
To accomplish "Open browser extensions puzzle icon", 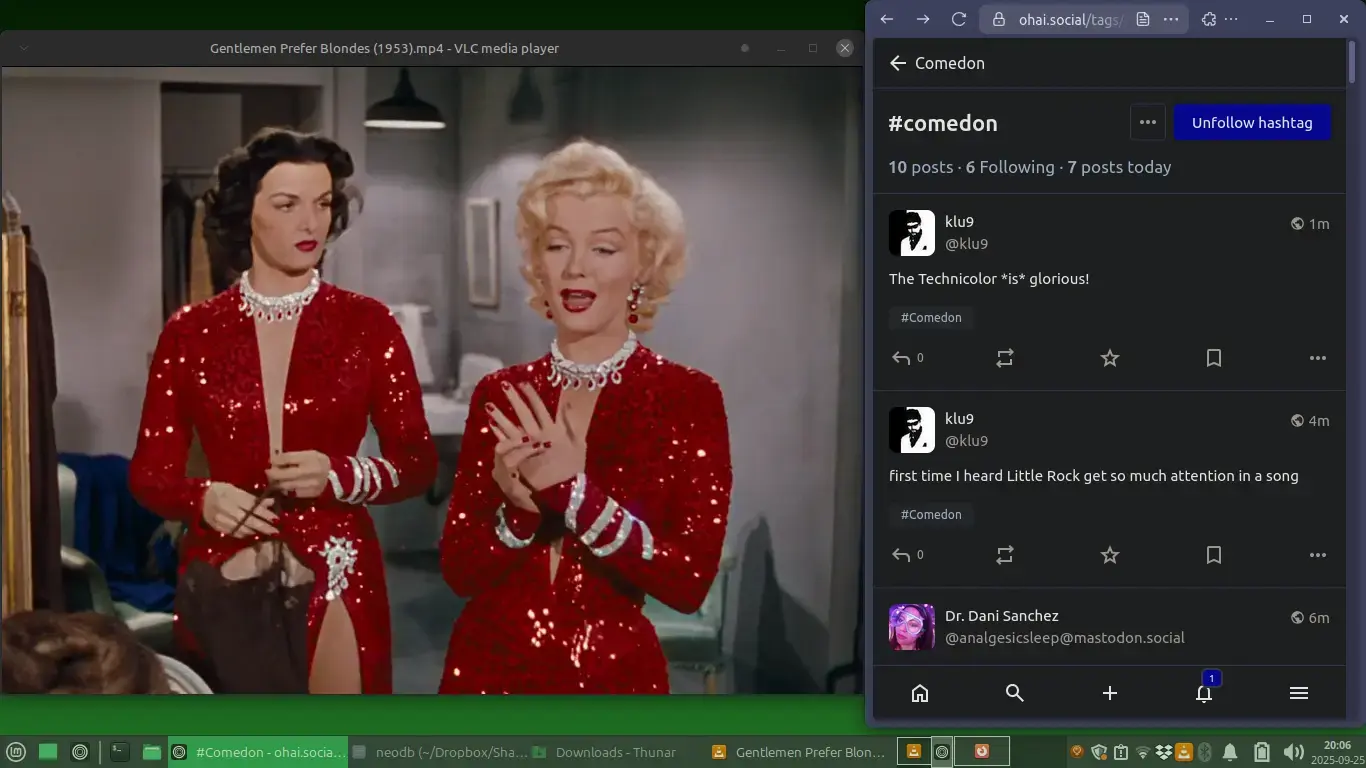I will click(x=1209, y=19).
